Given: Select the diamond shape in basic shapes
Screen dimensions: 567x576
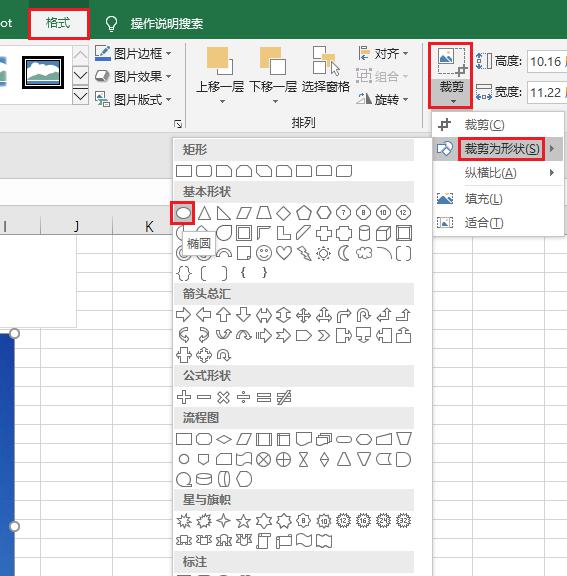Looking at the screenshot, I should coord(284,213).
